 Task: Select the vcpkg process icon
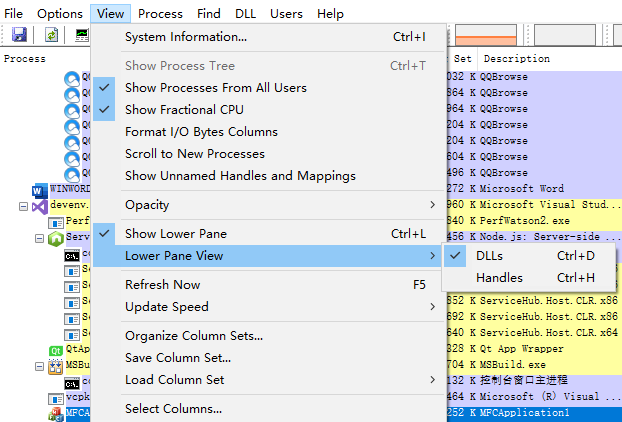56,399
